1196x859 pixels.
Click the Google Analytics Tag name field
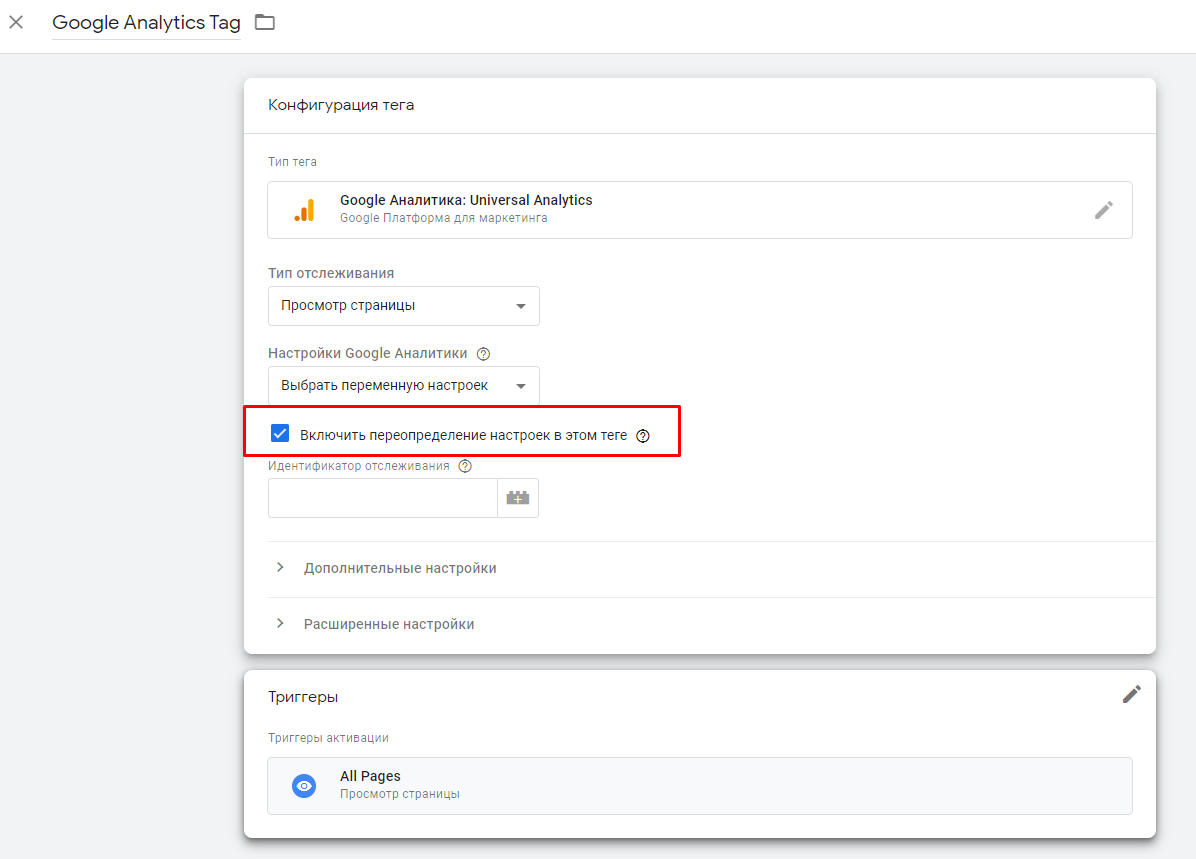(x=146, y=23)
